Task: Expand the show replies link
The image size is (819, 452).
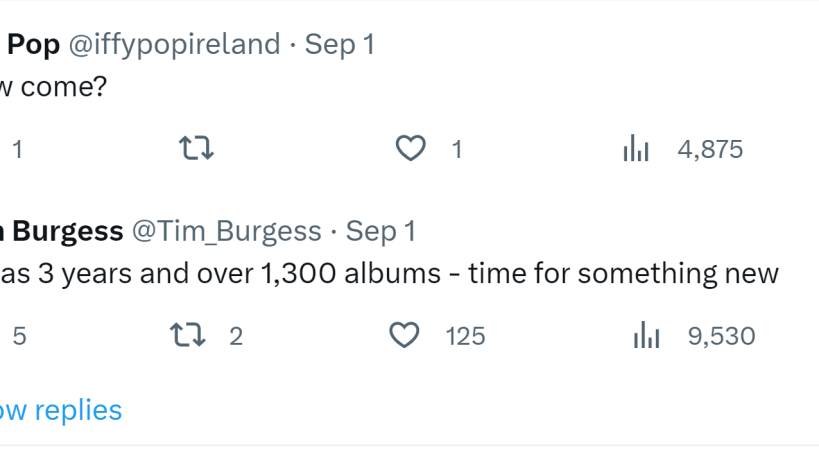Action: click(x=61, y=410)
